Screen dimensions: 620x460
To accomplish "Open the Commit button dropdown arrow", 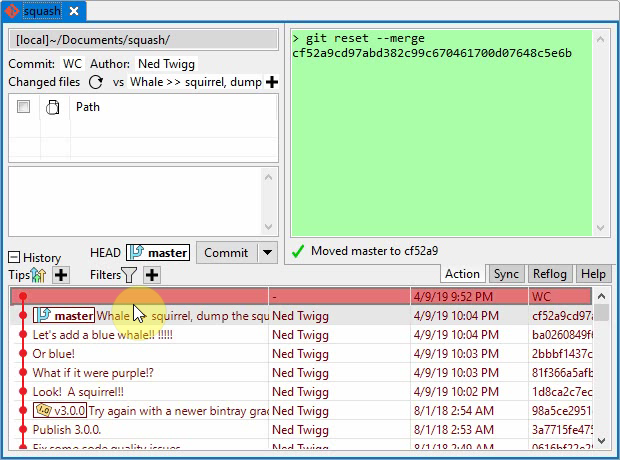I will 266,253.
